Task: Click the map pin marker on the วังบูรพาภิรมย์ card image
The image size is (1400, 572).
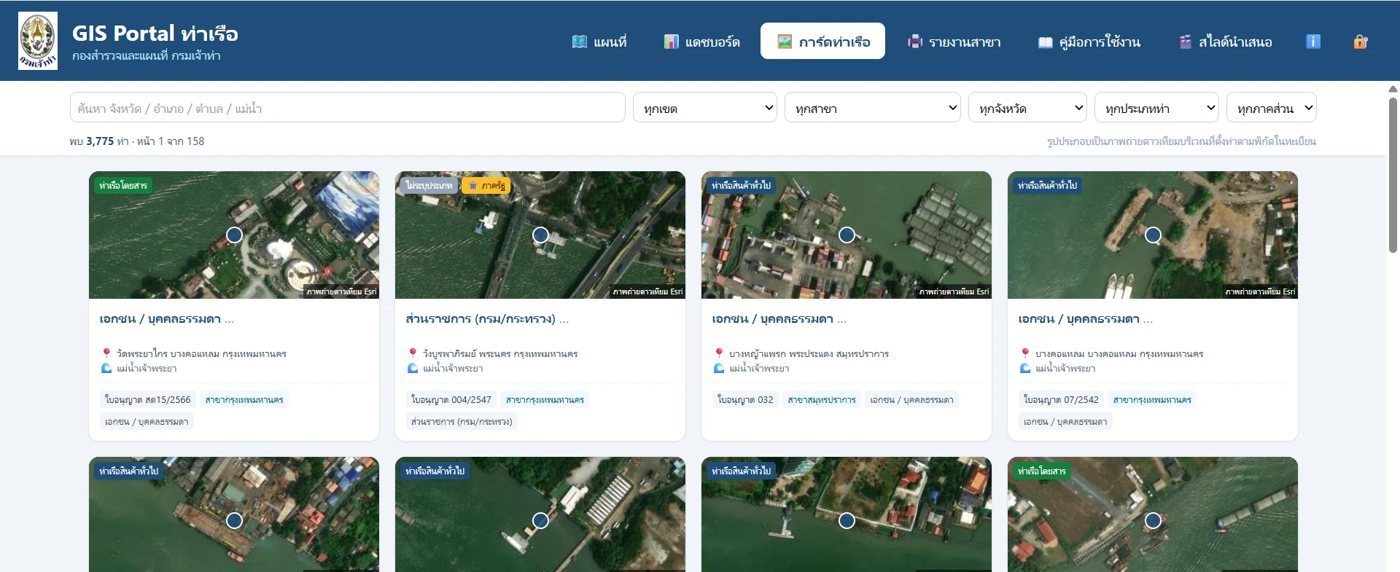Action: (540, 235)
